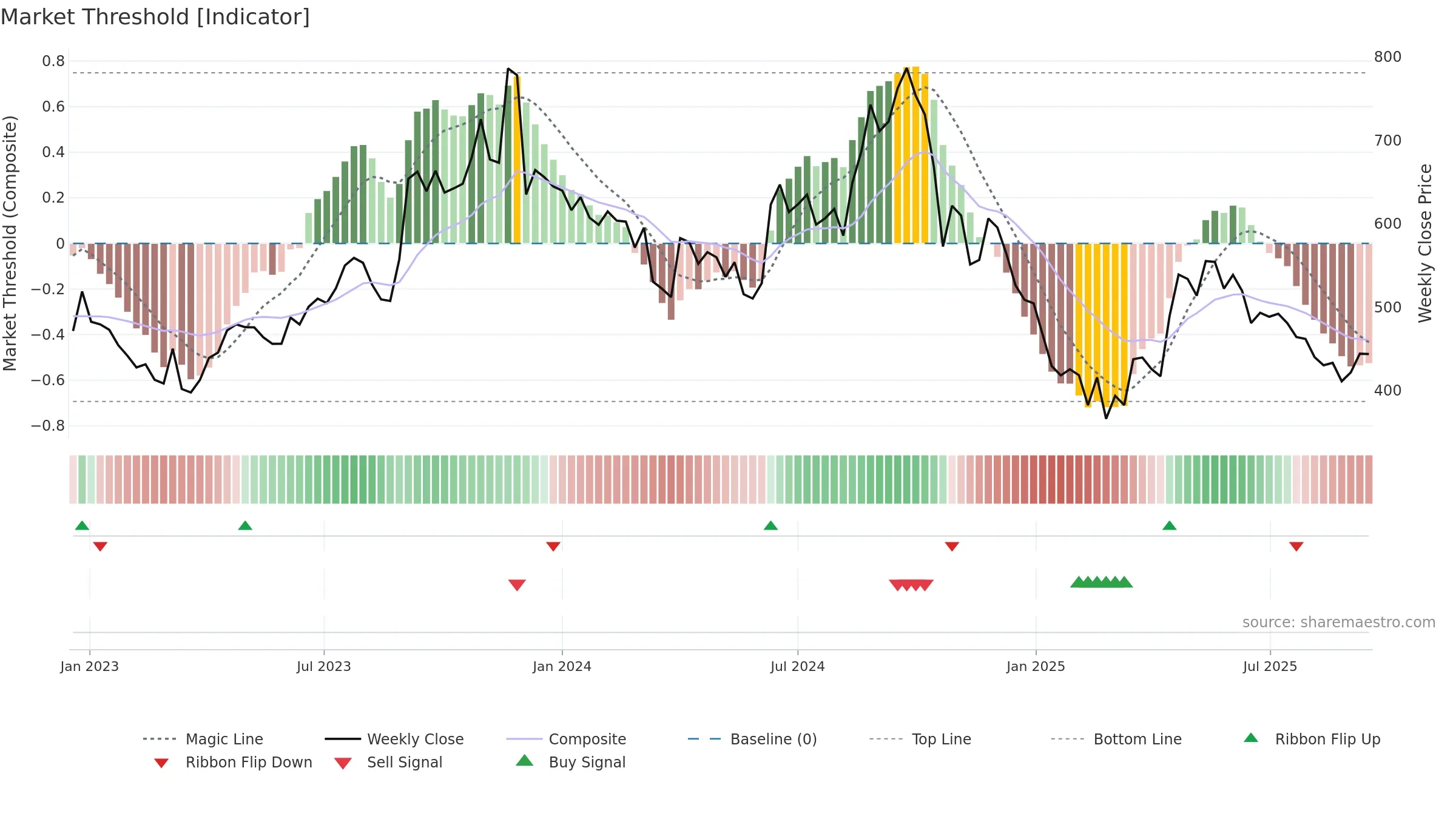Toggle the Buy Signal legend entry
The image size is (1456, 819).
[570, 762]
